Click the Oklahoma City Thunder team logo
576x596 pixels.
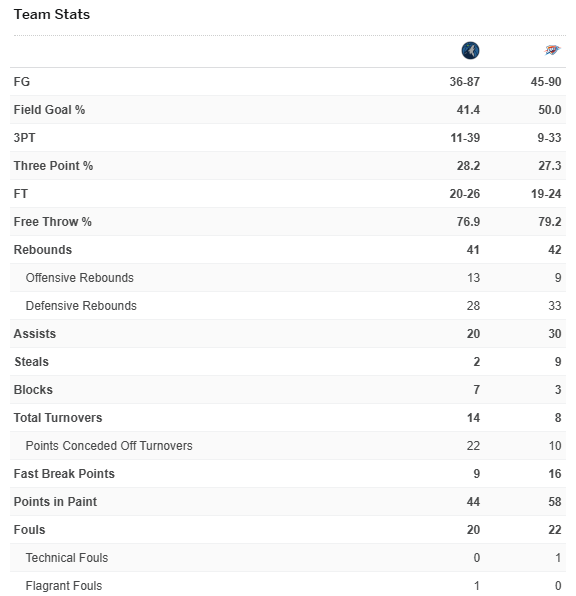pos(552,50)
